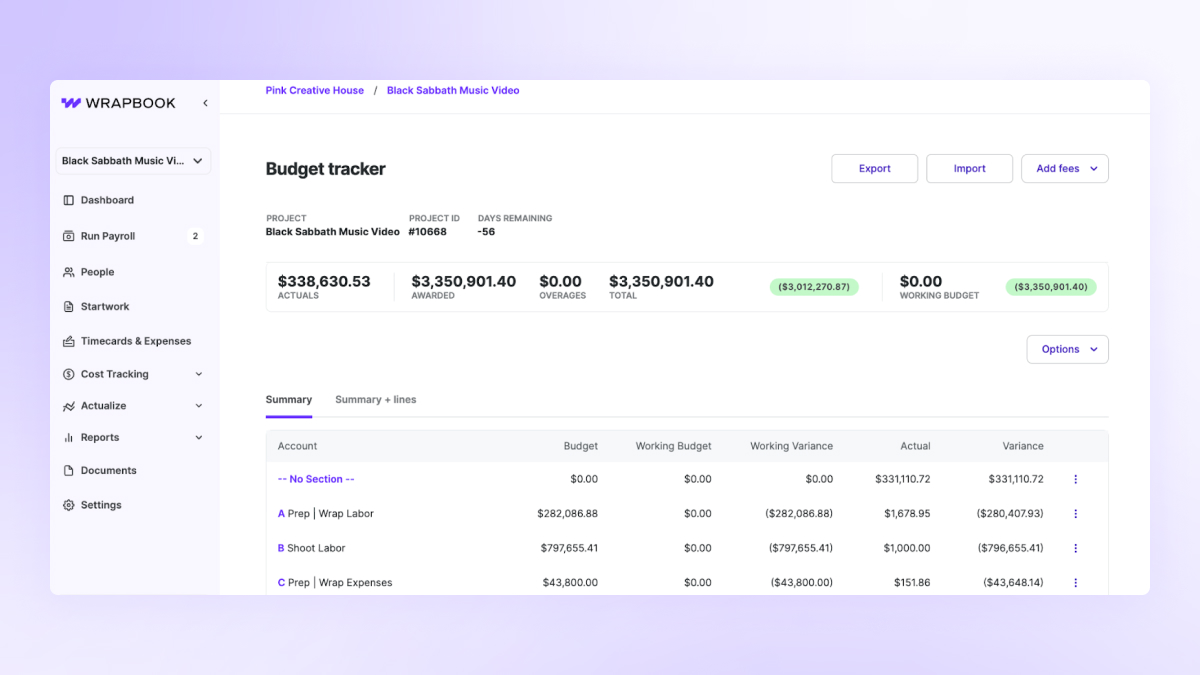Expand the Cost Tracking submenu chevron

coord(198,374)
